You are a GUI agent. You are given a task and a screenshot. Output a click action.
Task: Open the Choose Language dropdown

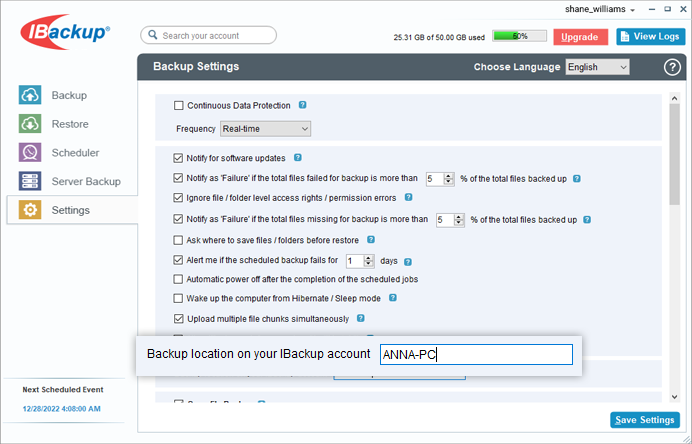click(x=597, y=67)
